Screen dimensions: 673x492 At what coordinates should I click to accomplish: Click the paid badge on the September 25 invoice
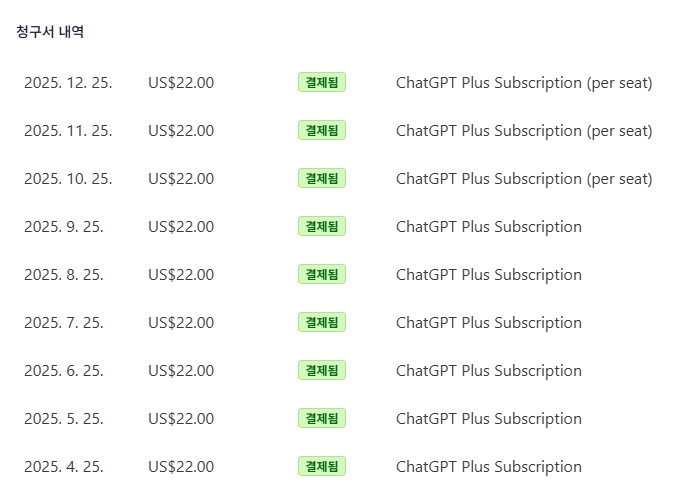tap(321, 227)
